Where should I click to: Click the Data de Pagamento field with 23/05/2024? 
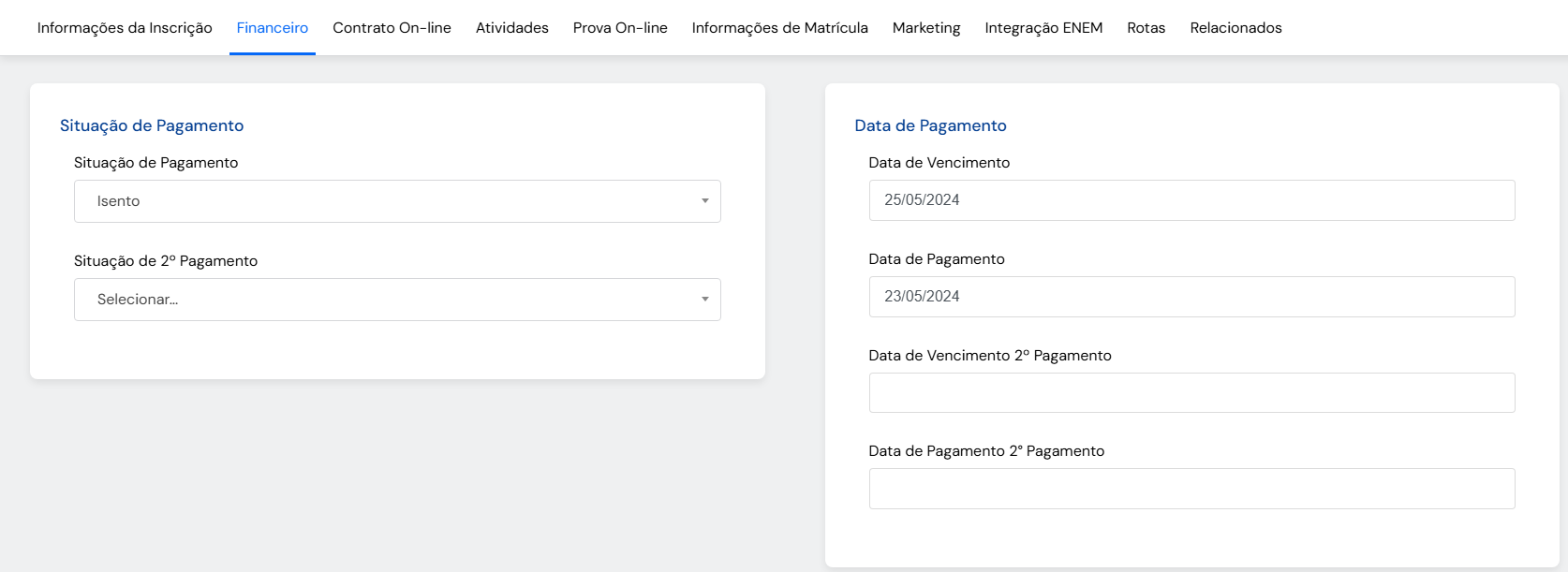[x=1191, y=297]
